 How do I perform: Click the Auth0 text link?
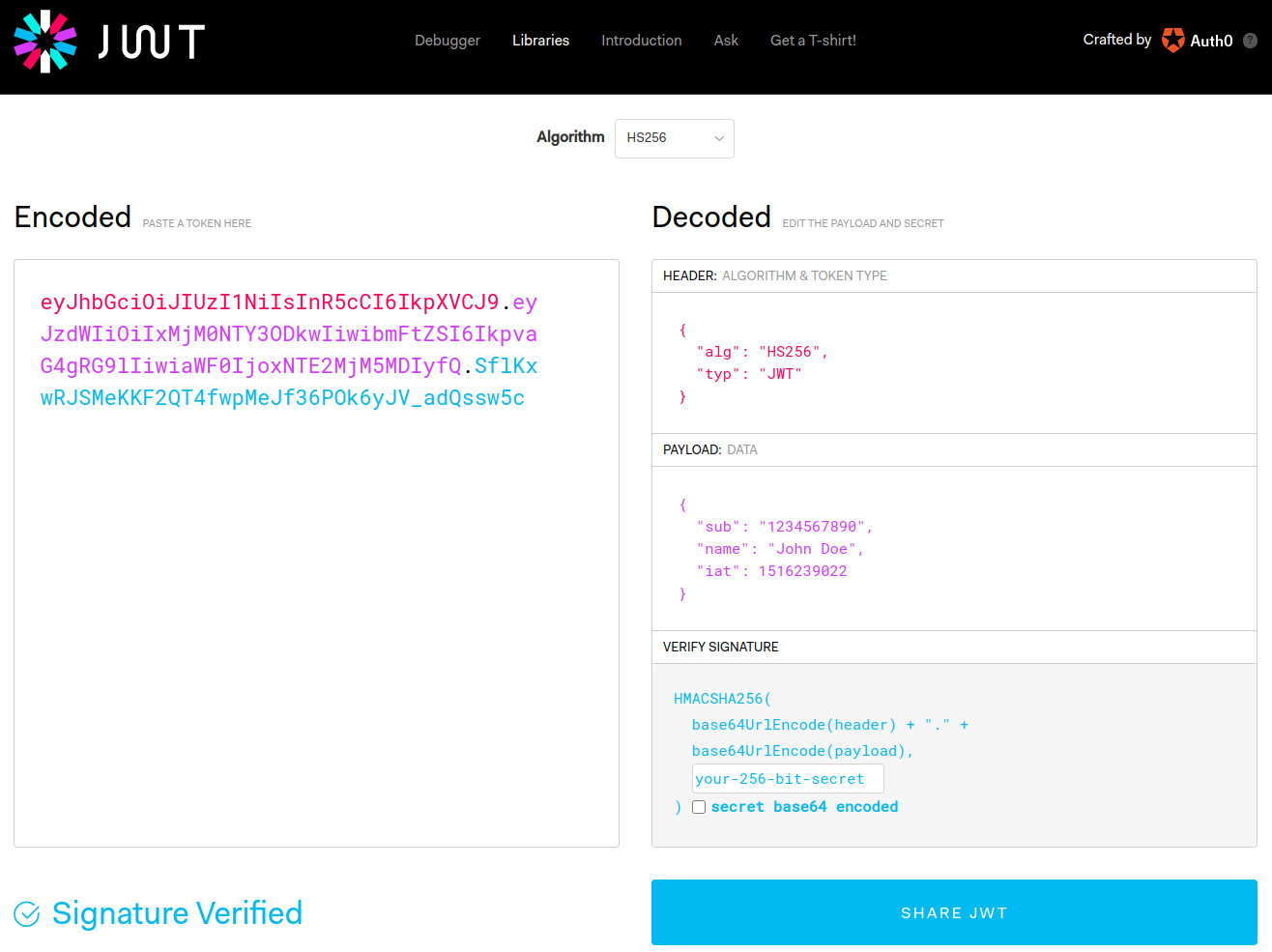point(1211,41)
